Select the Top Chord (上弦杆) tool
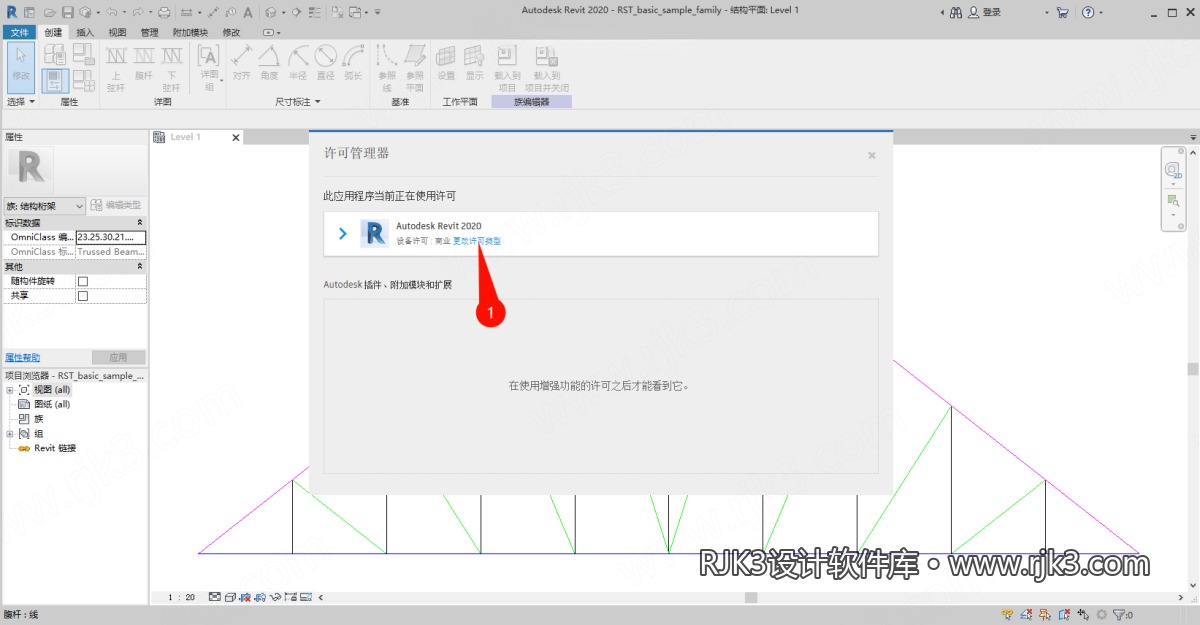Image resolution: width=1200 pixels, height=625 pixels. coord(116,68)
